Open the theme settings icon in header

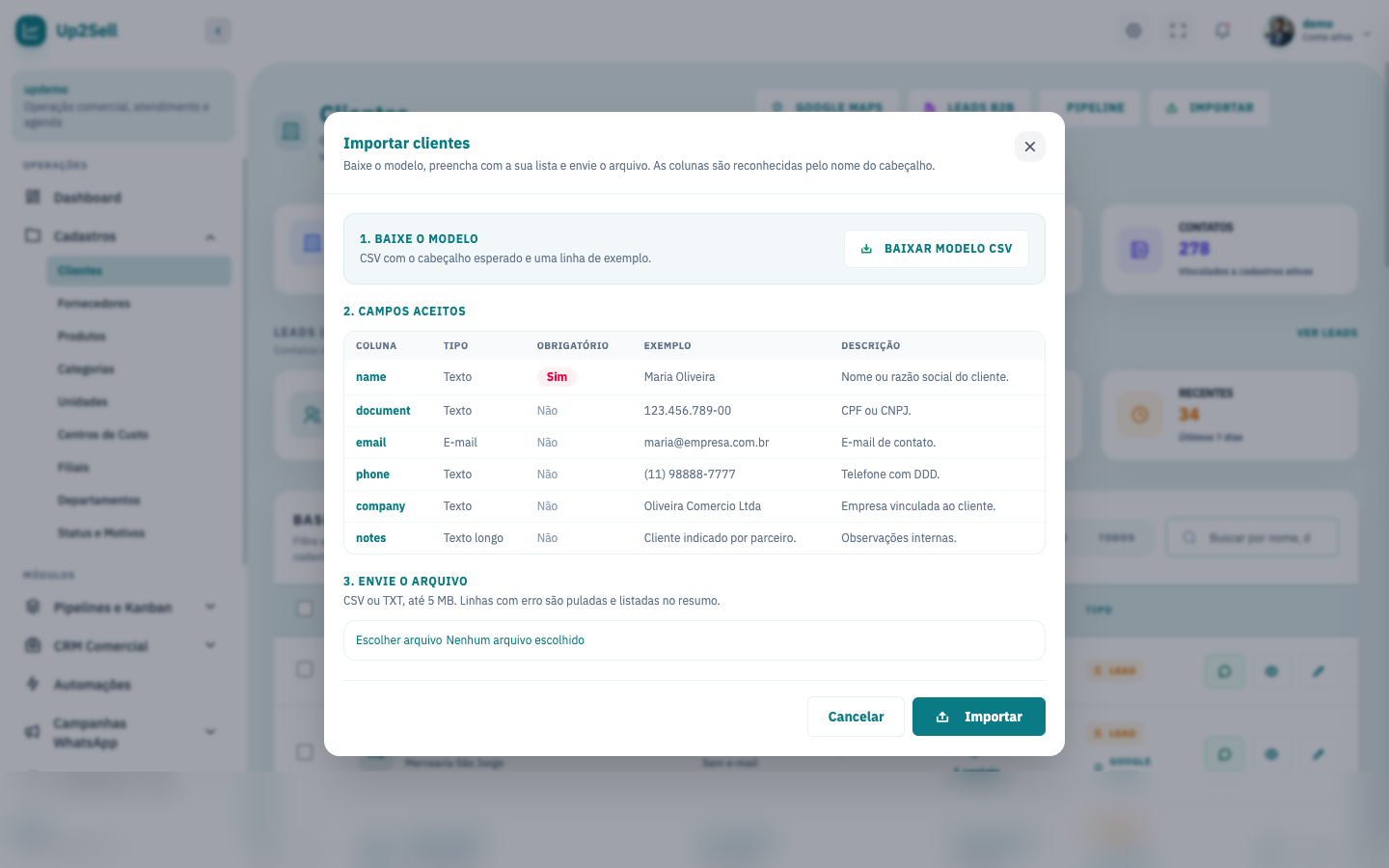pos(1133,31)
